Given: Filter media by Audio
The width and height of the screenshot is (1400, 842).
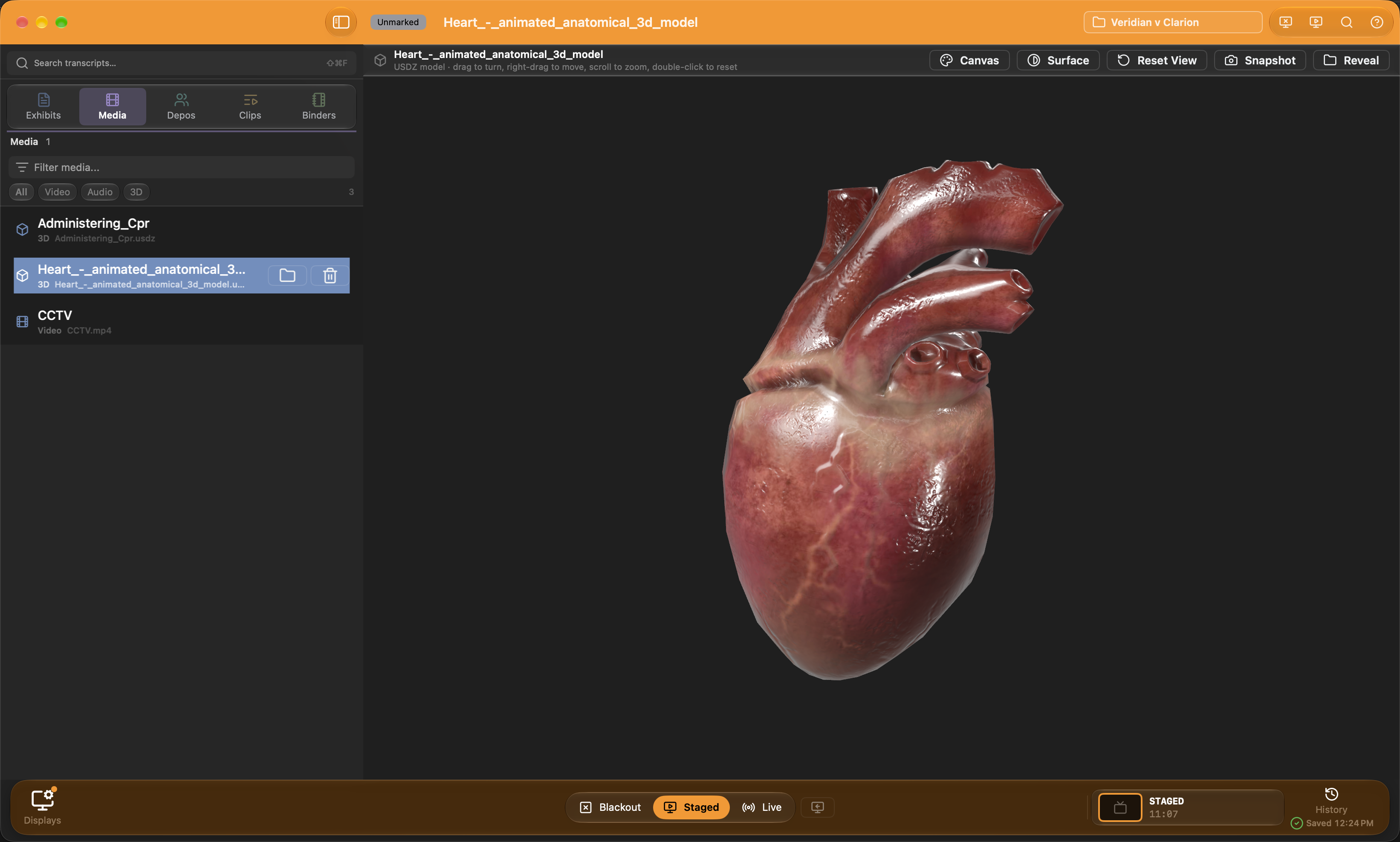Looking at the screenshot, I should click(x=100, y=192).
